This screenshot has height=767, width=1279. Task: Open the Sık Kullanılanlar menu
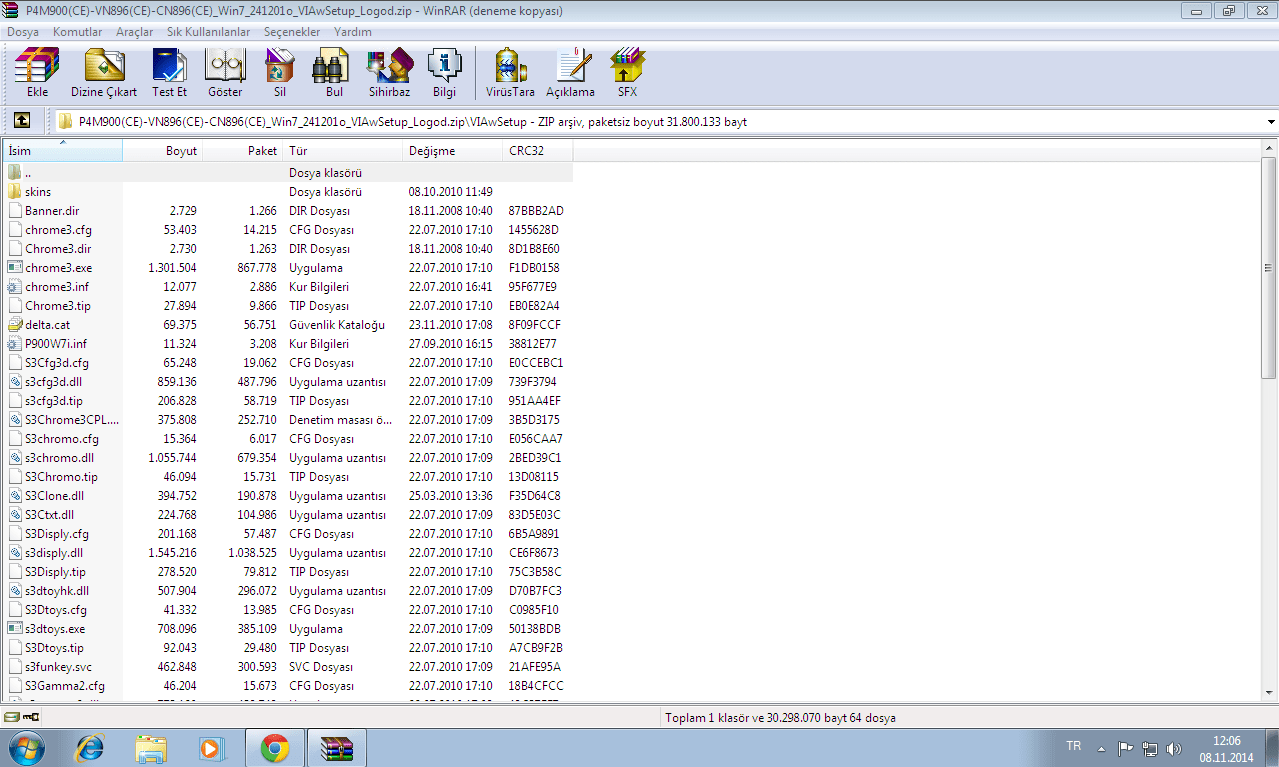[x=209, y=32]
